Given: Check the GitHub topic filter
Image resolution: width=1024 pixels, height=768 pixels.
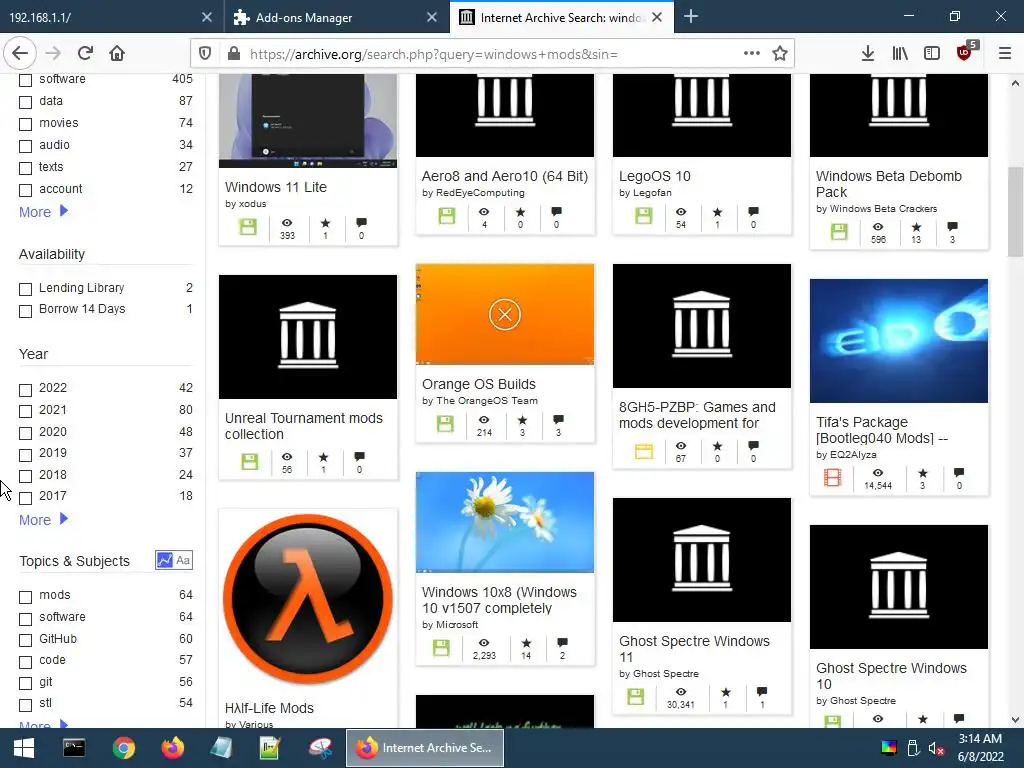Looking at the screenshot, I should tap(25, 640).
